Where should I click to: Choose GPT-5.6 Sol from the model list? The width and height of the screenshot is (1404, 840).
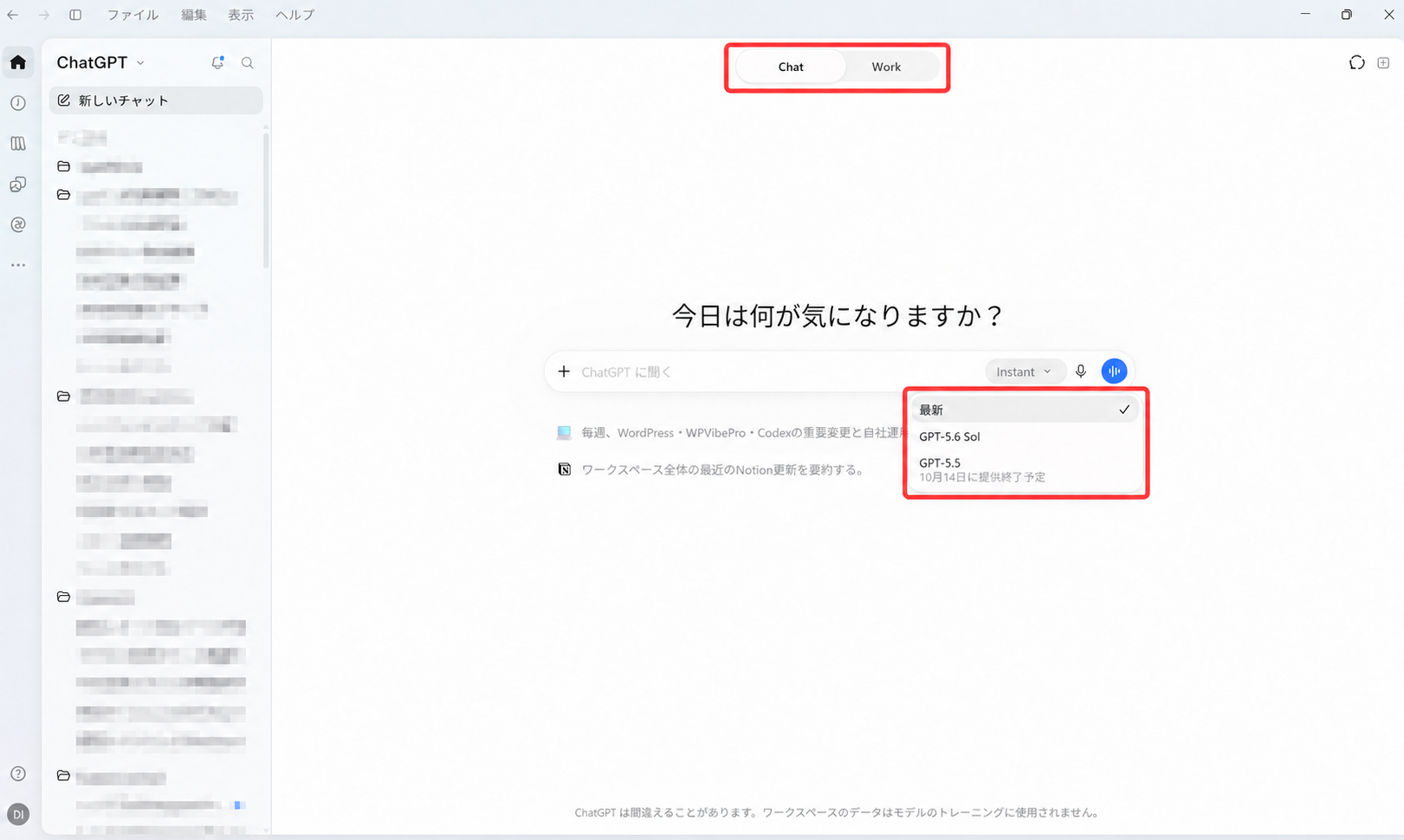tap(1026, 436)
